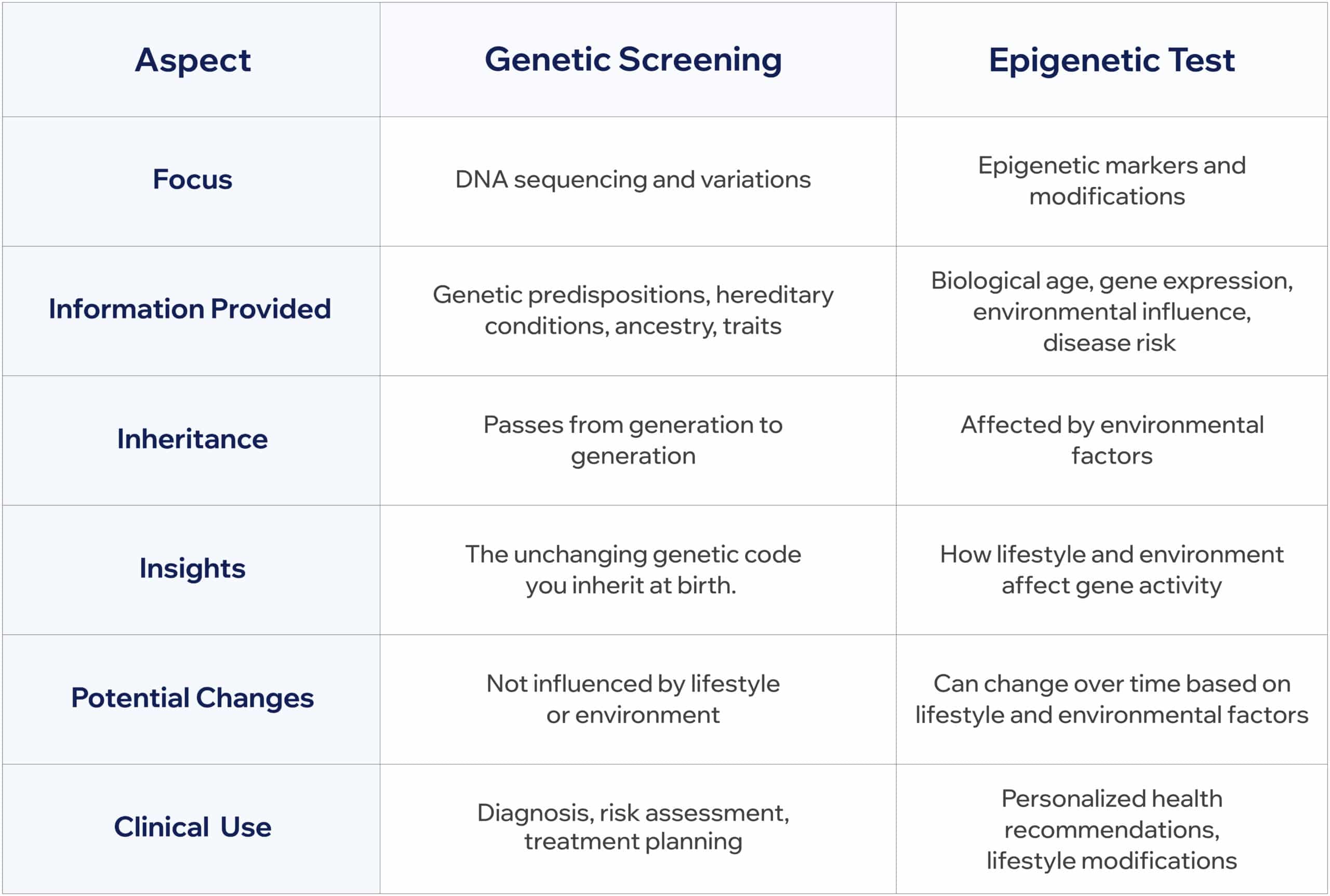Click the Clinical Use row label

pyautogui.click(x=193, y=827)
